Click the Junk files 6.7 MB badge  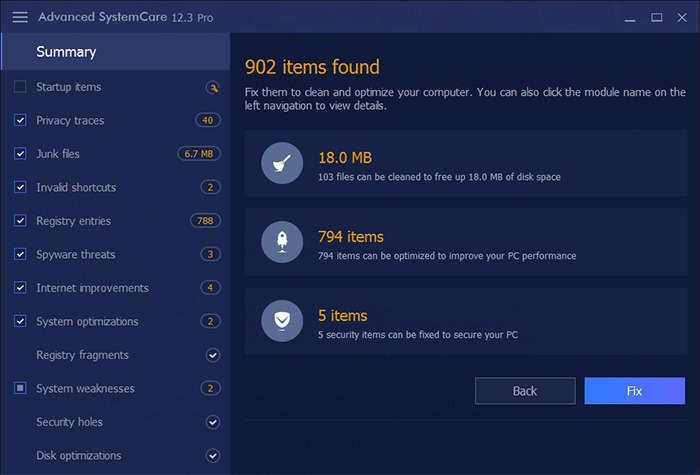[x=199, y=154]
